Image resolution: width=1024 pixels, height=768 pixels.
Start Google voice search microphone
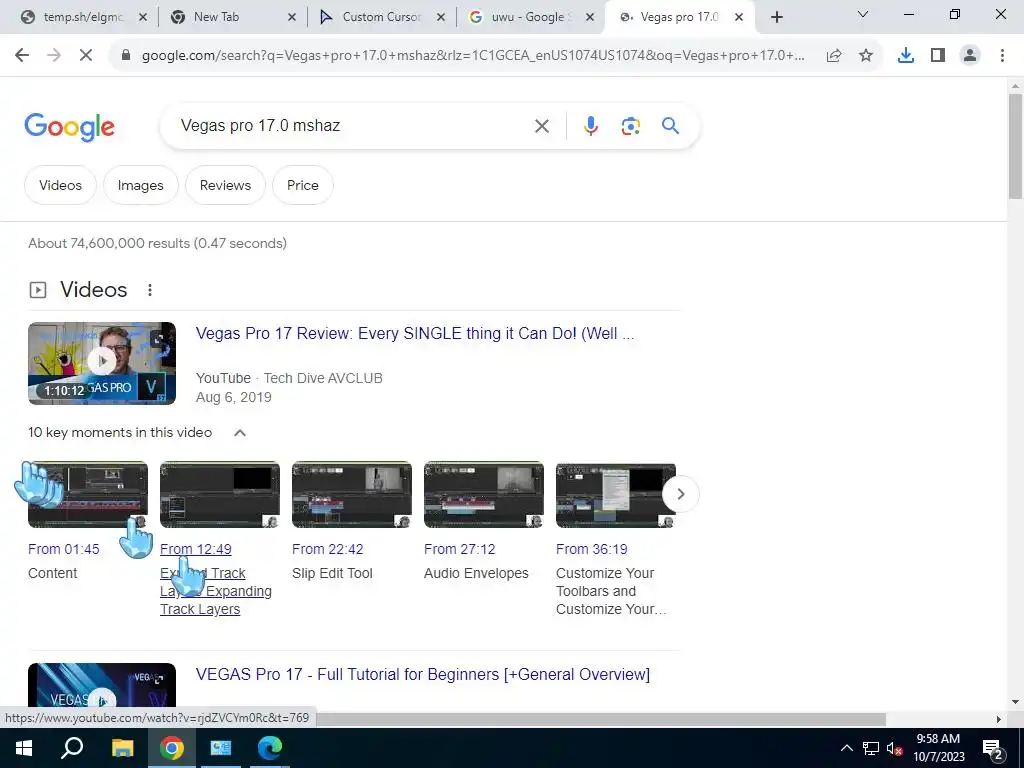coord(590,126)
